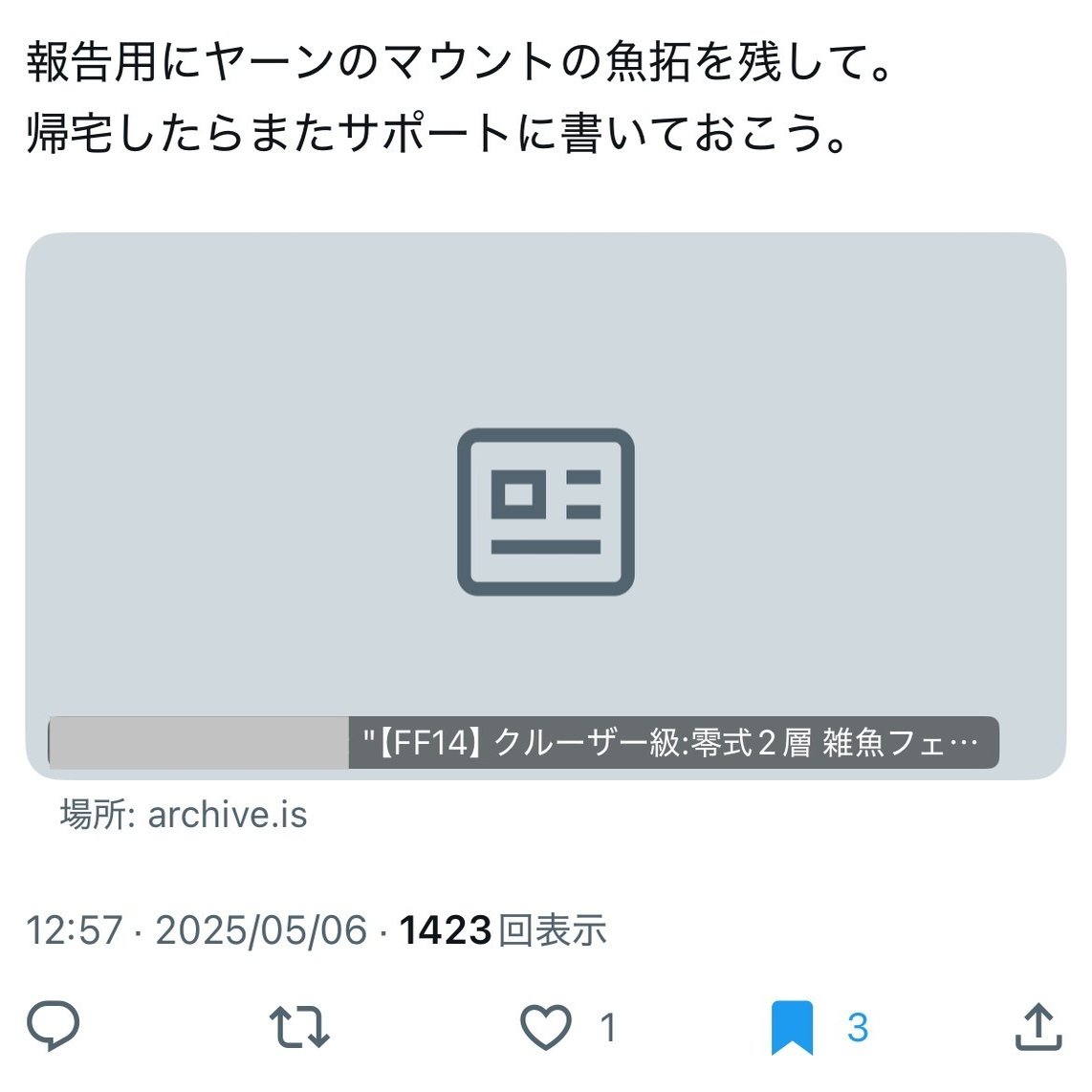Viewport: 1092px width, 1092px height.
Task: Open the like count showing 1
Action: pos(608,1027)
